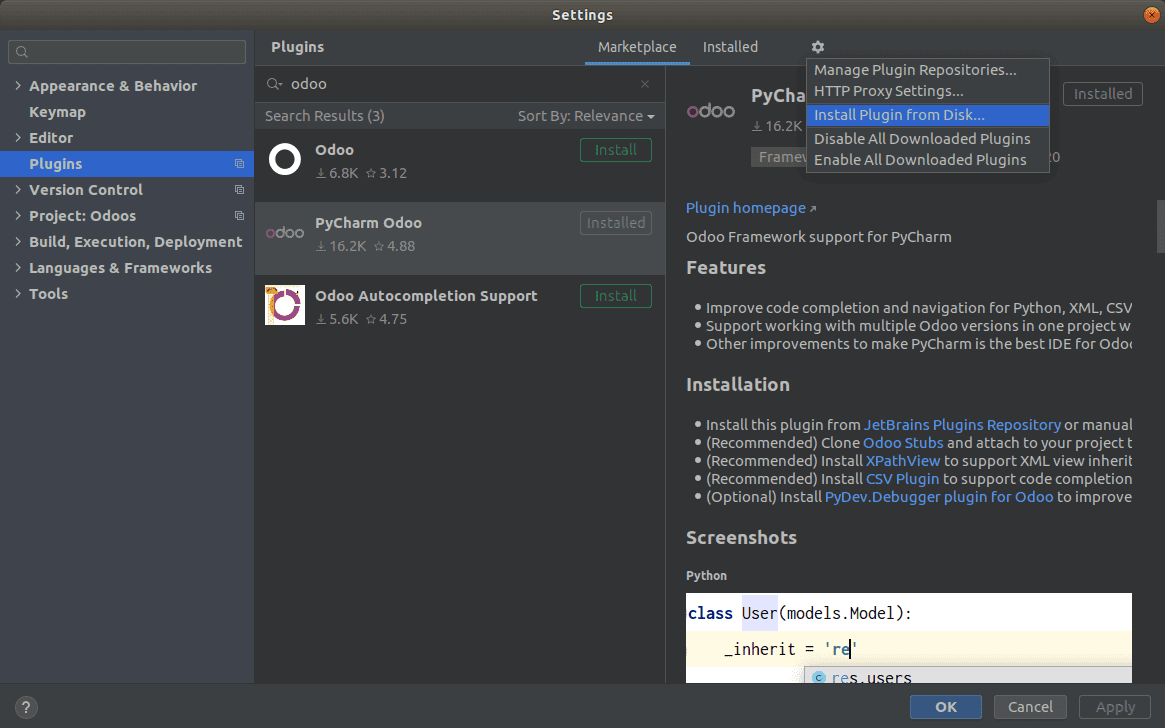The height and width of the screenshot is (728, 1165).
Task: Click the settings search magnifier icon
Action: [x=22, y=52]
